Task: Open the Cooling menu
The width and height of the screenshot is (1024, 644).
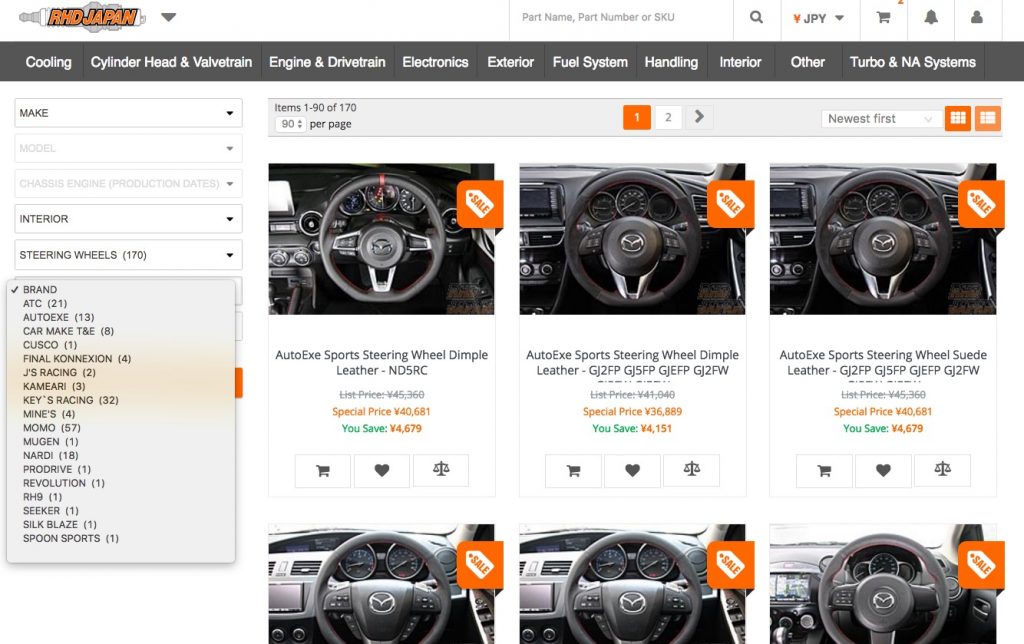Action: click(48, 62)
